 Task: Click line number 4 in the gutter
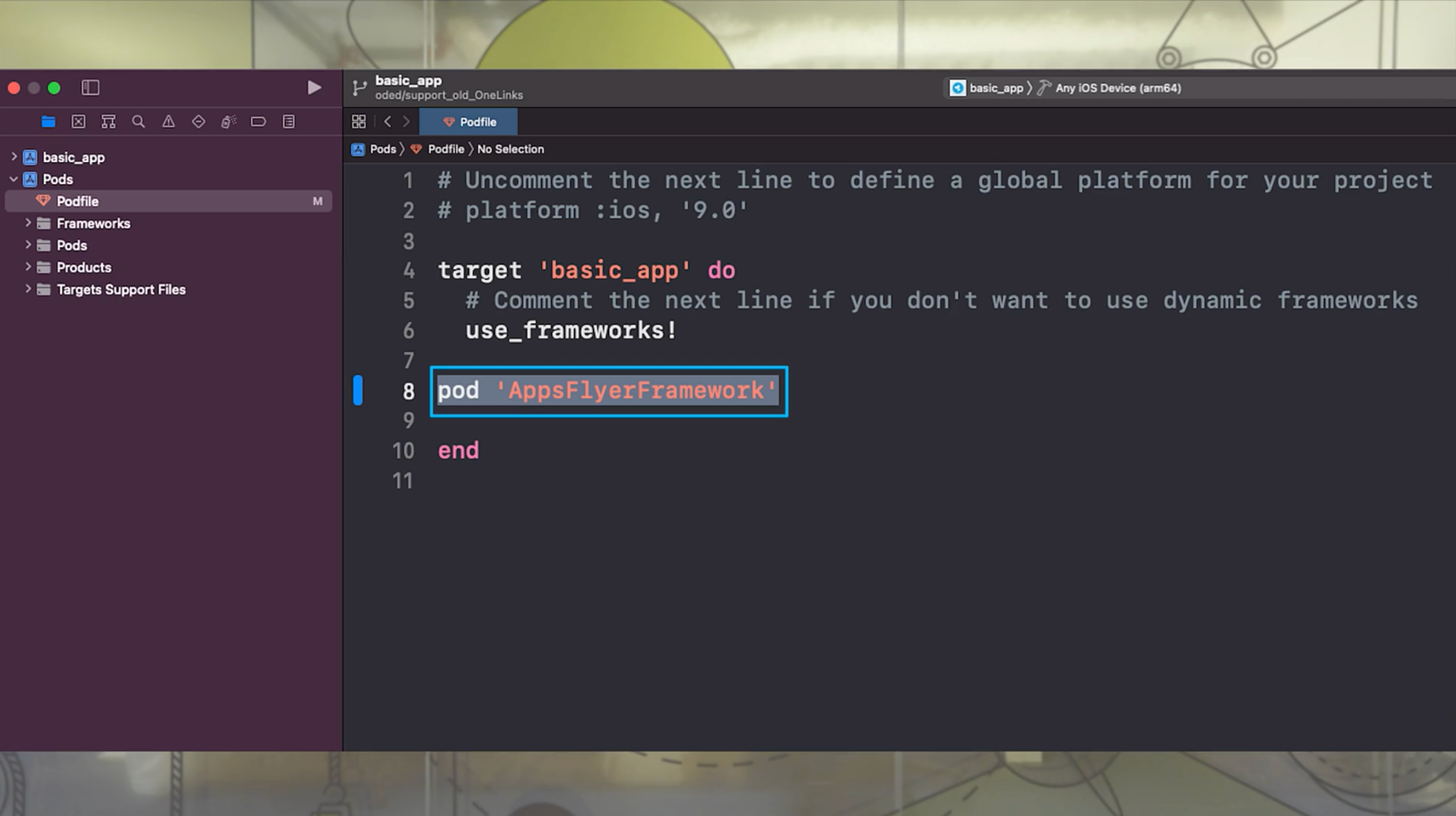pos(409,271)
